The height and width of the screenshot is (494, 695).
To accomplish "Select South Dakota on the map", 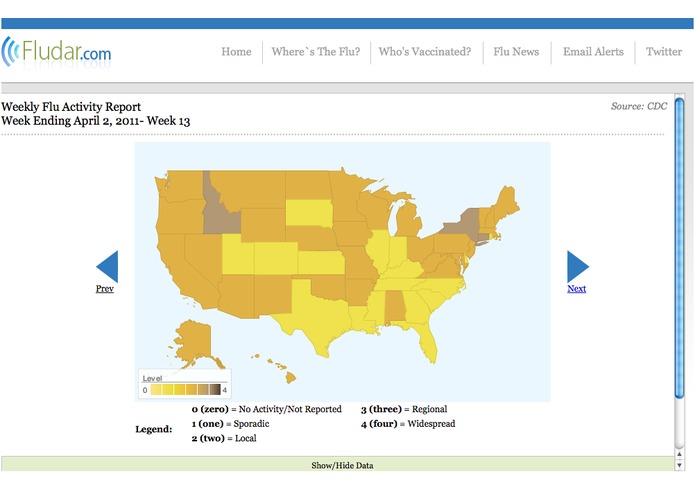I will 308,213.
